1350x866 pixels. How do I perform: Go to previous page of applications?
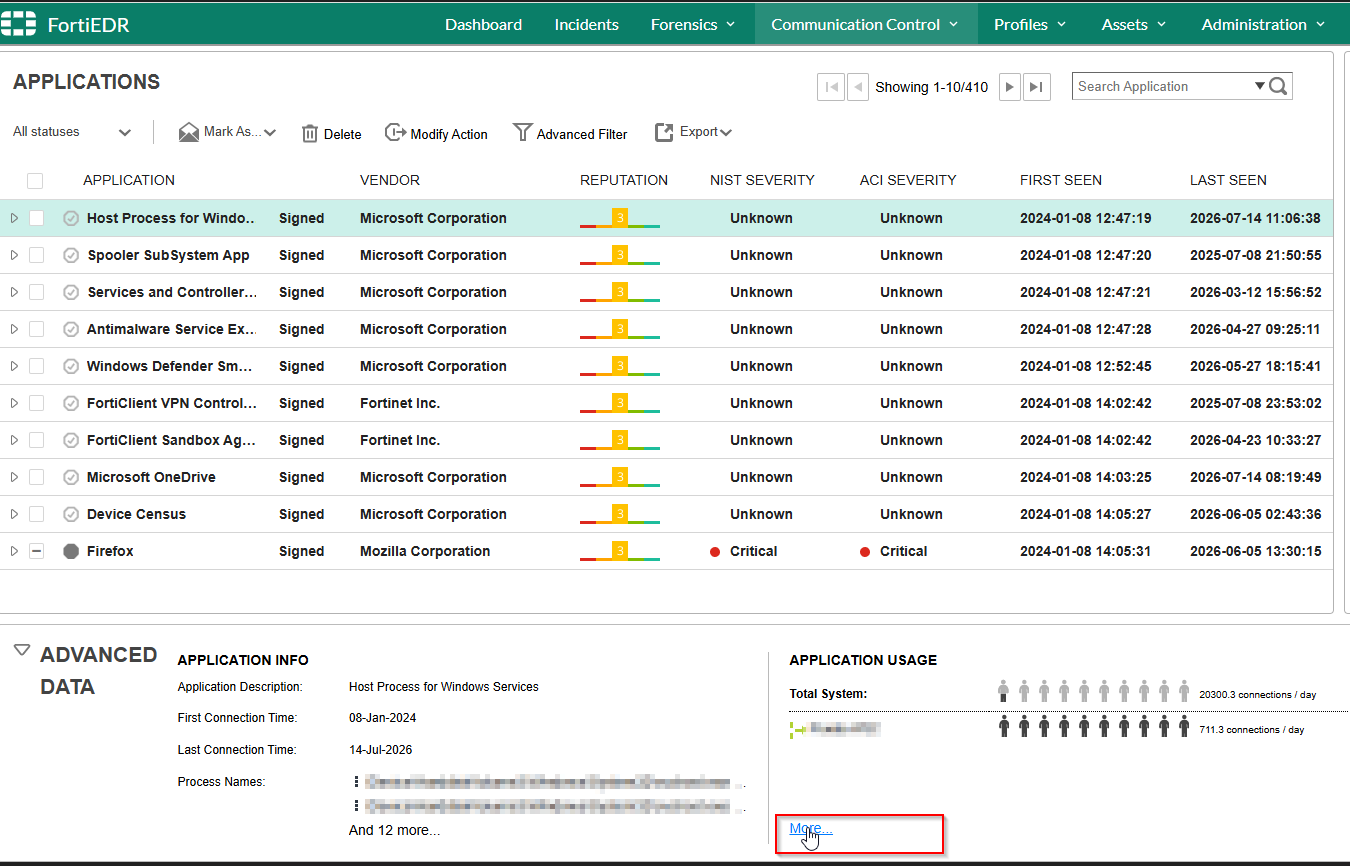(x=858, y=87)
